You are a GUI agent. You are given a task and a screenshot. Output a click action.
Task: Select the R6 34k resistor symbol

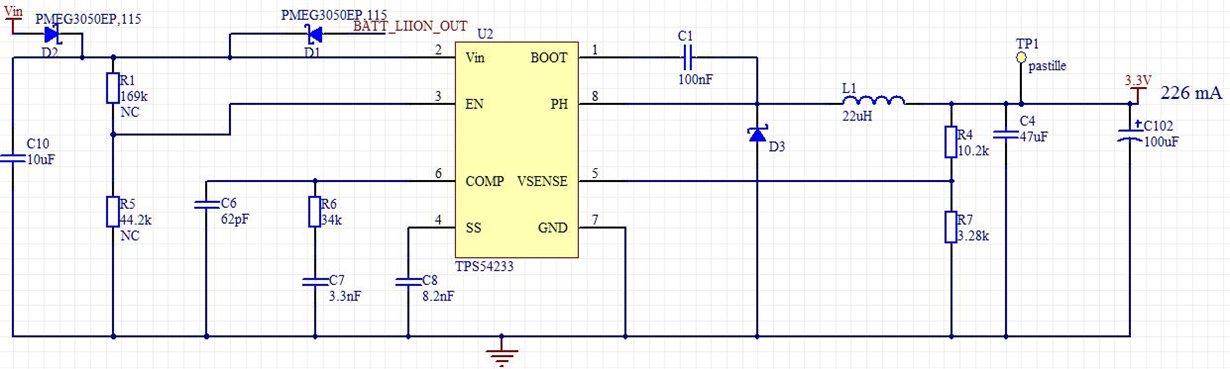coord(315,212)
